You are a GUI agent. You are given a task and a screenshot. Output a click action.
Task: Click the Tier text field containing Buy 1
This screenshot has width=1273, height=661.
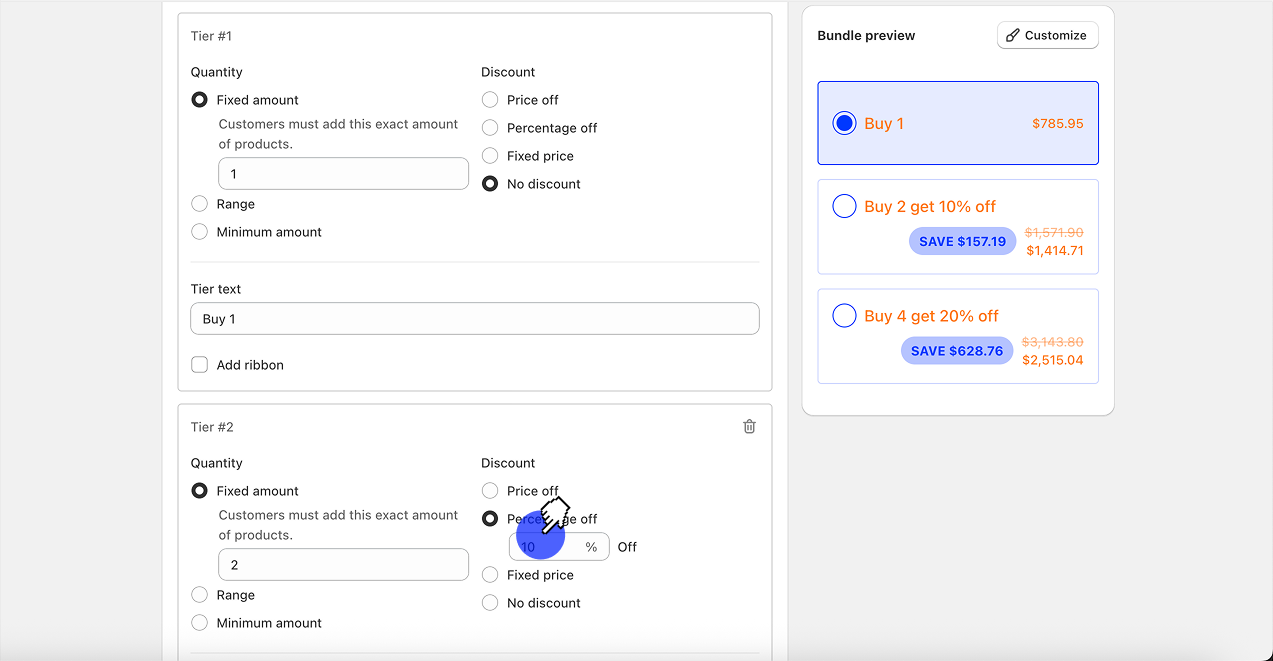point(474,319)
